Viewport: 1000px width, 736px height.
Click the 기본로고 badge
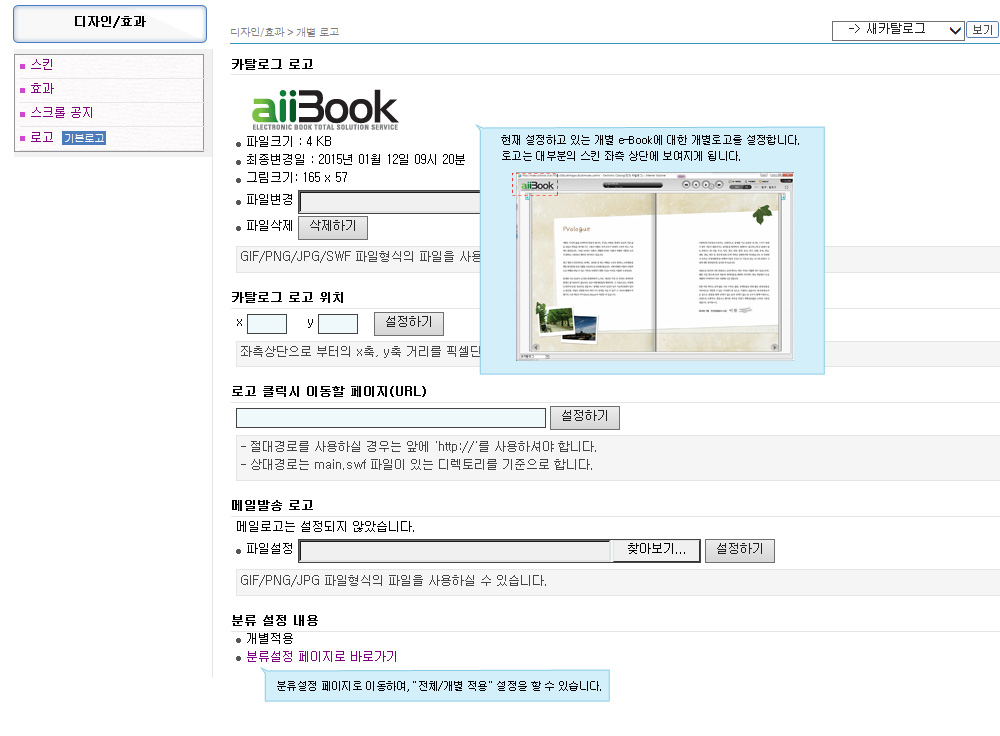click(83, 138)
